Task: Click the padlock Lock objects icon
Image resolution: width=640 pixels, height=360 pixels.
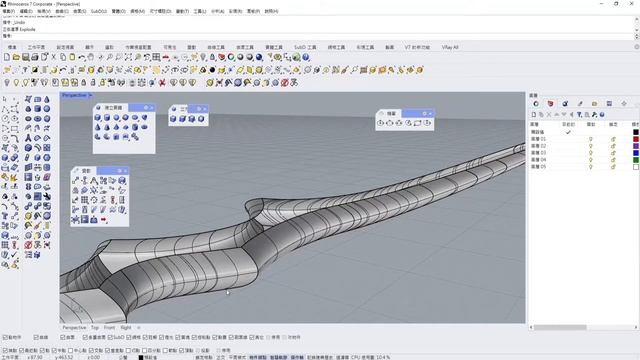Action: (212, 57)
